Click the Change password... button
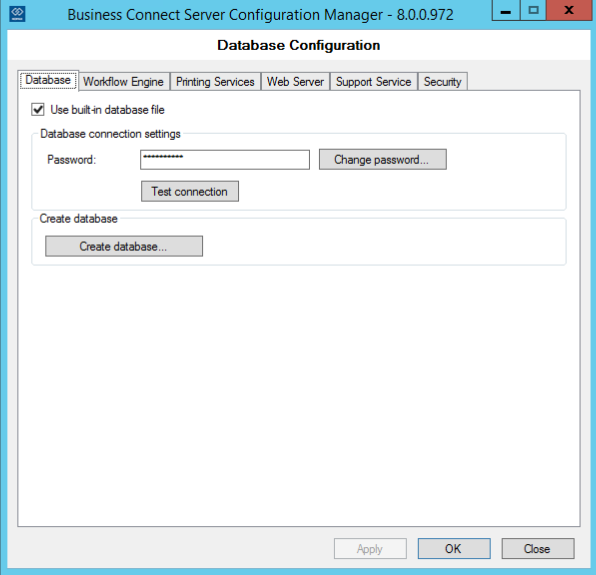This screenshot has height=575, width=596. click(x=383, y=160)
